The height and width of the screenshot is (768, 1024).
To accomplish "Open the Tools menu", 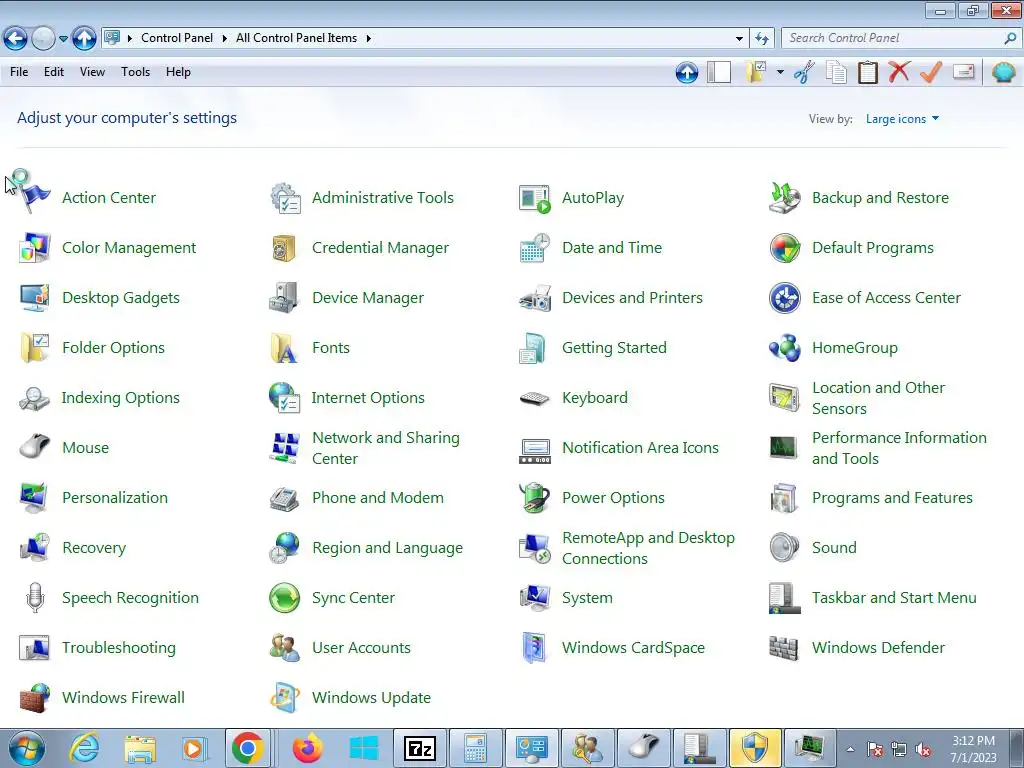I will tap(135, 72).
